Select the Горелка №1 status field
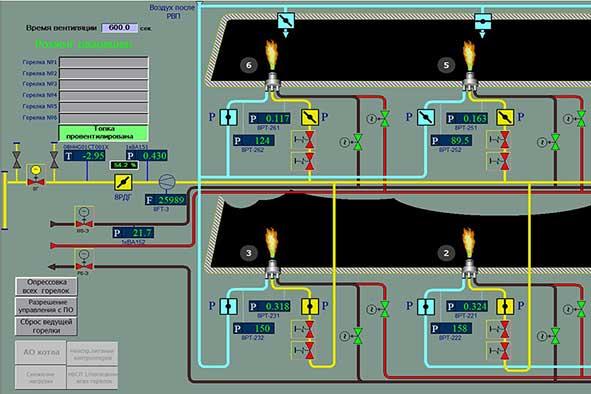Image resolution: width=591 pixels, height=394 pixels. [104, 62]
